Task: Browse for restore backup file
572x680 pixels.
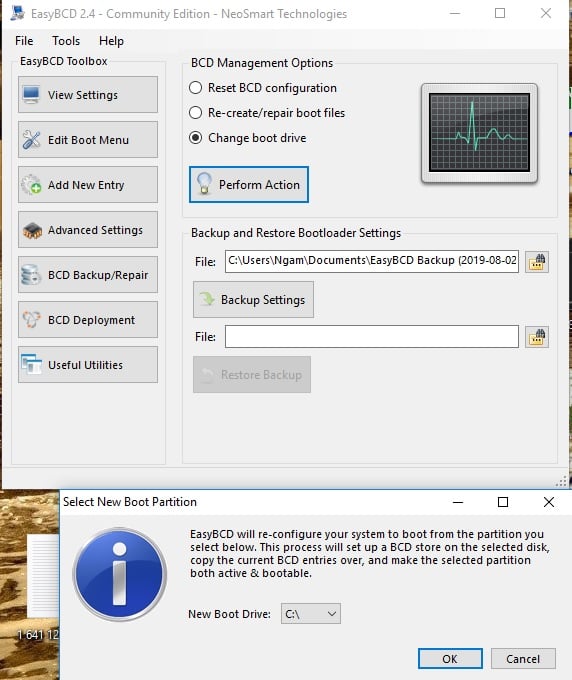Action: 537,337
